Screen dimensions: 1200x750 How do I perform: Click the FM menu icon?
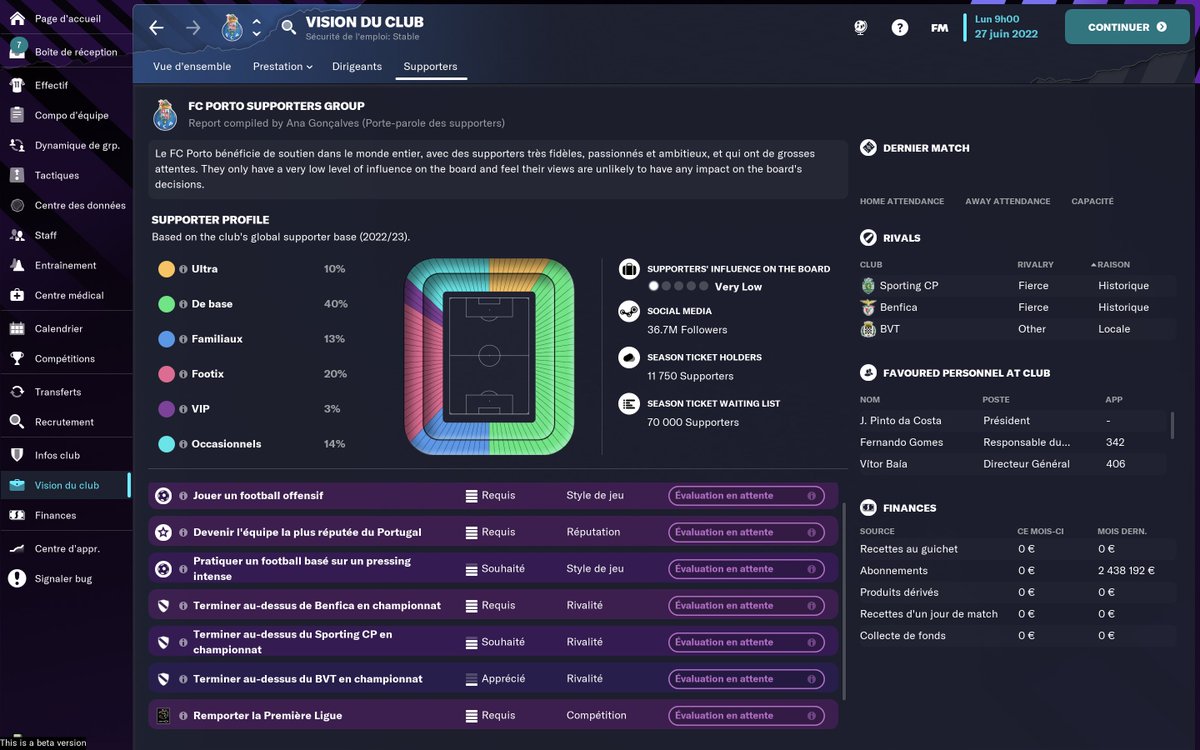pos(939,28)
